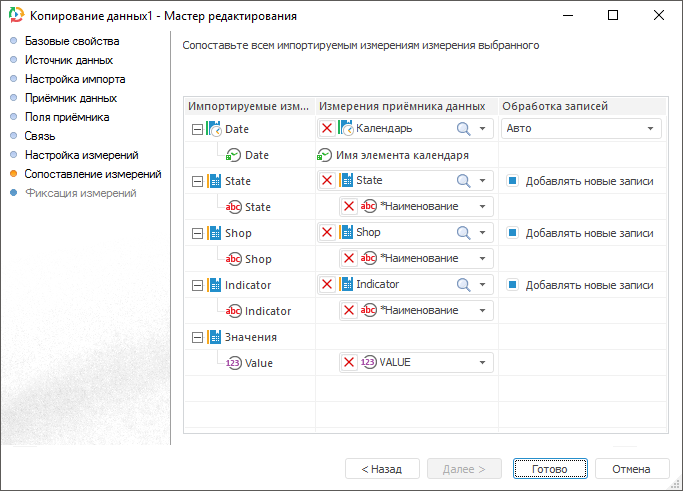Viewport: 683px width, 491px height.
Task: Collapse the Значения tree node
Action: pos(195,337)
